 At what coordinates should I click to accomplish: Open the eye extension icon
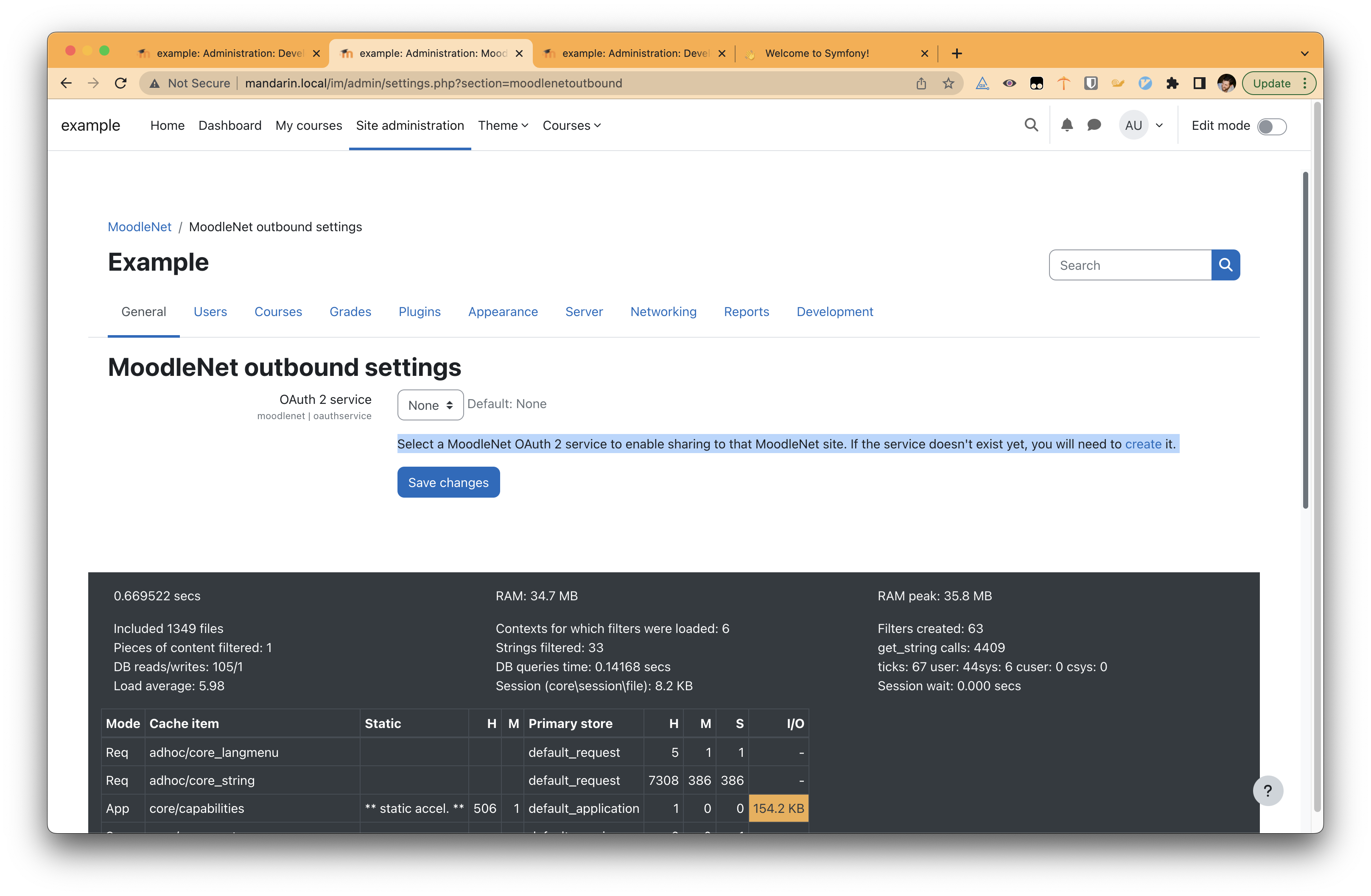pos(1009,83)
